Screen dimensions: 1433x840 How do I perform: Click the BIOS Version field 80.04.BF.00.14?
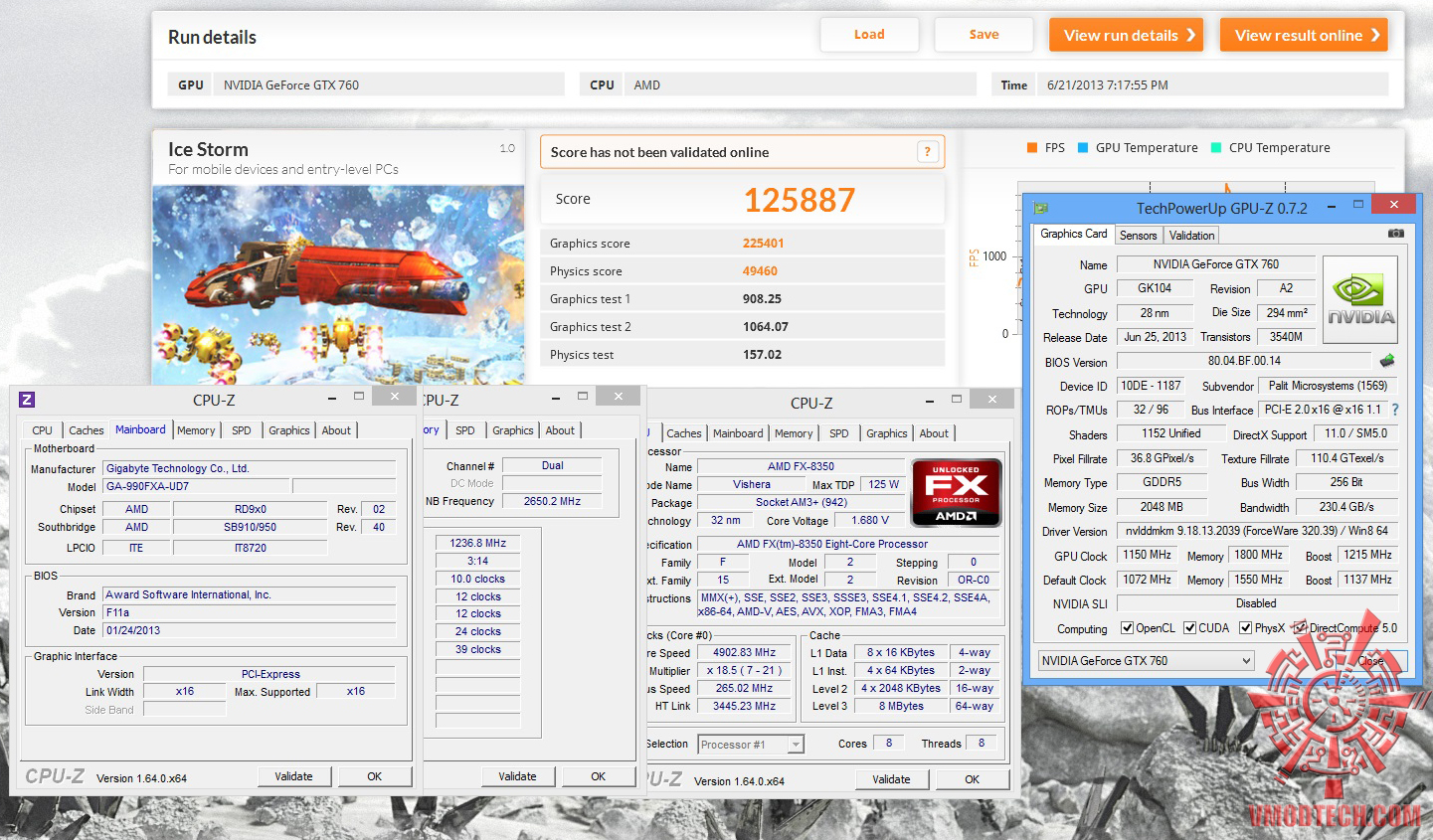(x=1244, y=361)
